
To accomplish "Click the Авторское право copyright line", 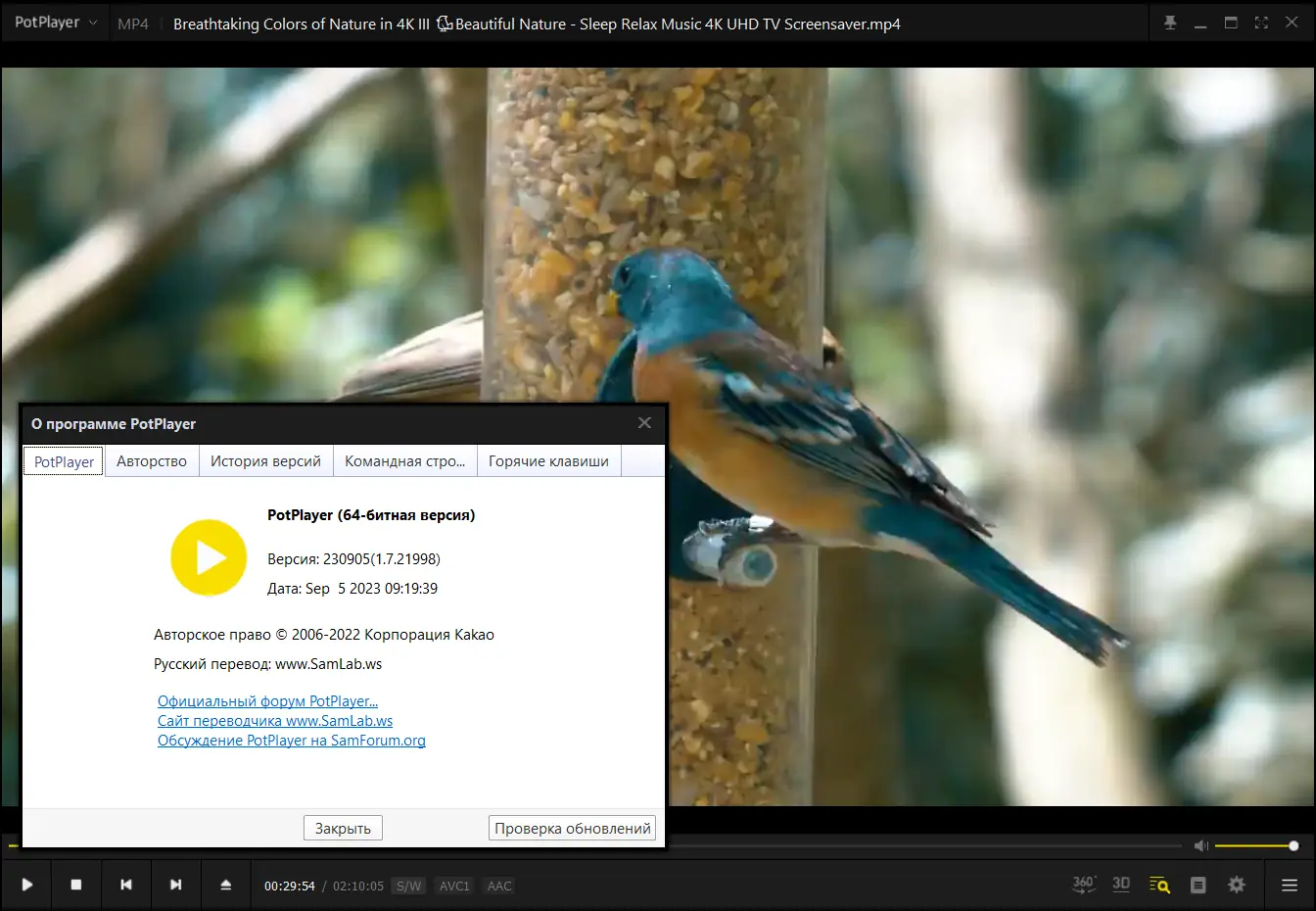I will 324,635.
